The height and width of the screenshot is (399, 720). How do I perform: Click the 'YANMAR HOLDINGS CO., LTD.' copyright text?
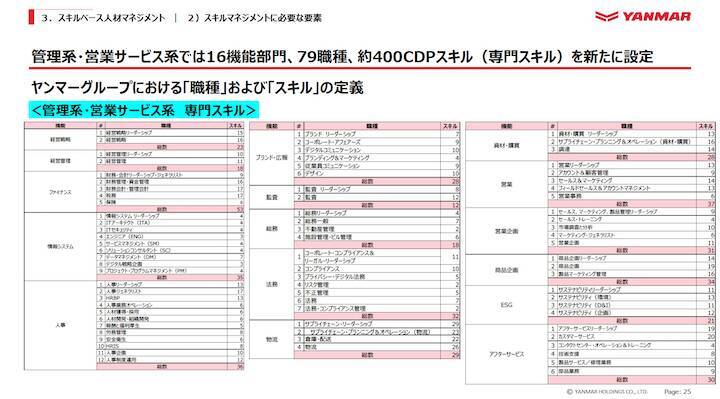607,392
